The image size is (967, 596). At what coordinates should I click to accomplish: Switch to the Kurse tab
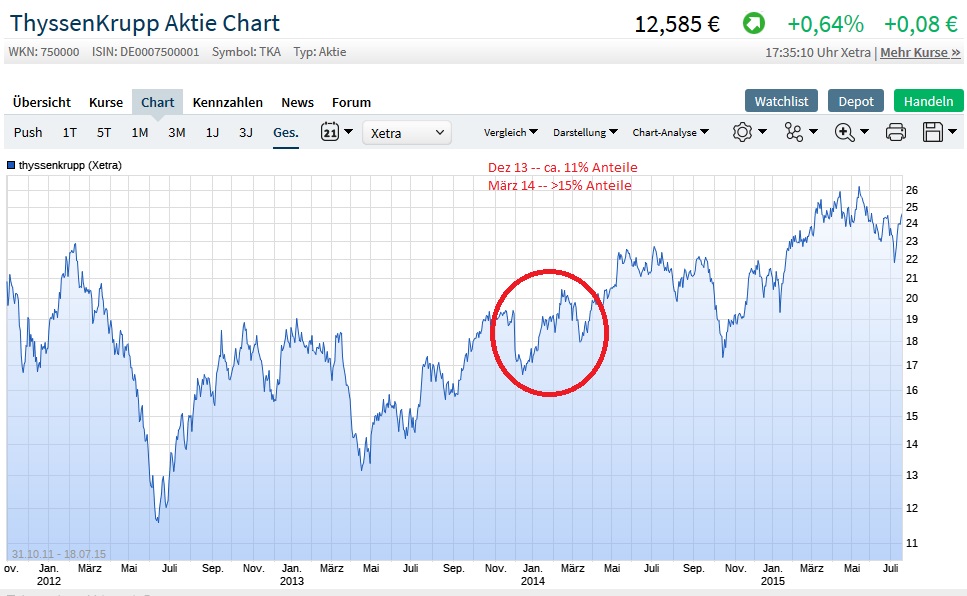[105, 102]
